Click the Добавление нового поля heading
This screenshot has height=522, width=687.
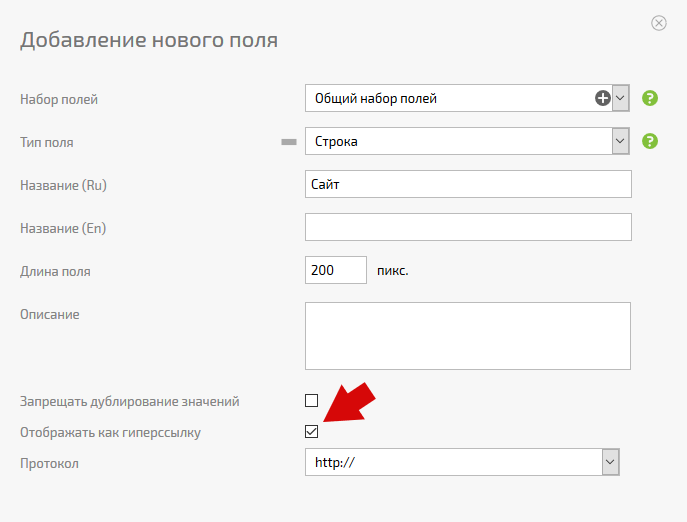tap(149, 40)
